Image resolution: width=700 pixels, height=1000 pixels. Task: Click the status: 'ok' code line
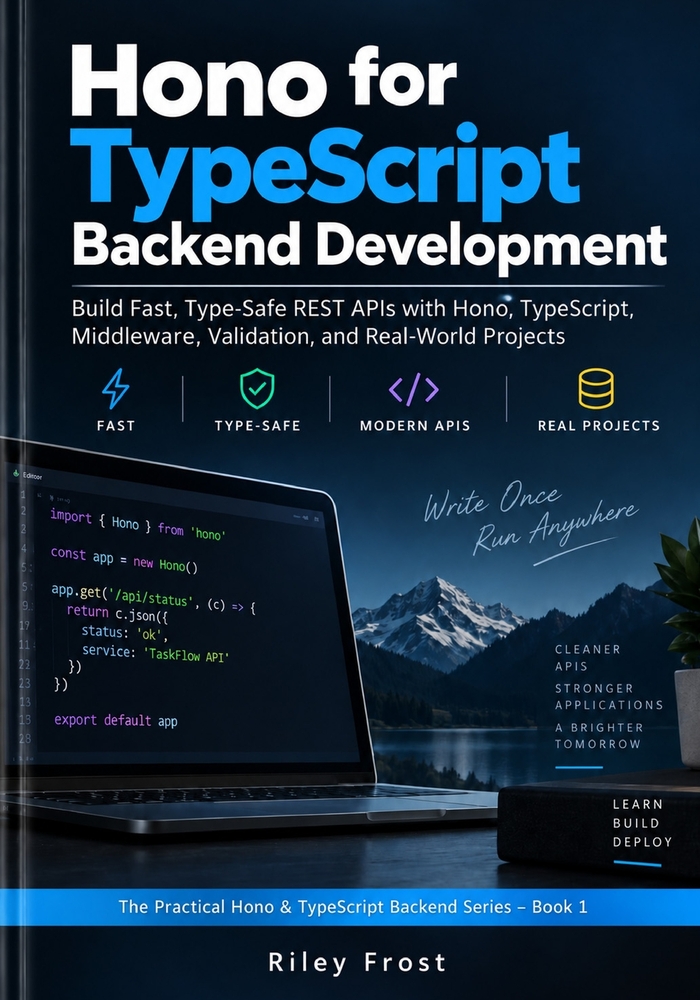[125, 633]
